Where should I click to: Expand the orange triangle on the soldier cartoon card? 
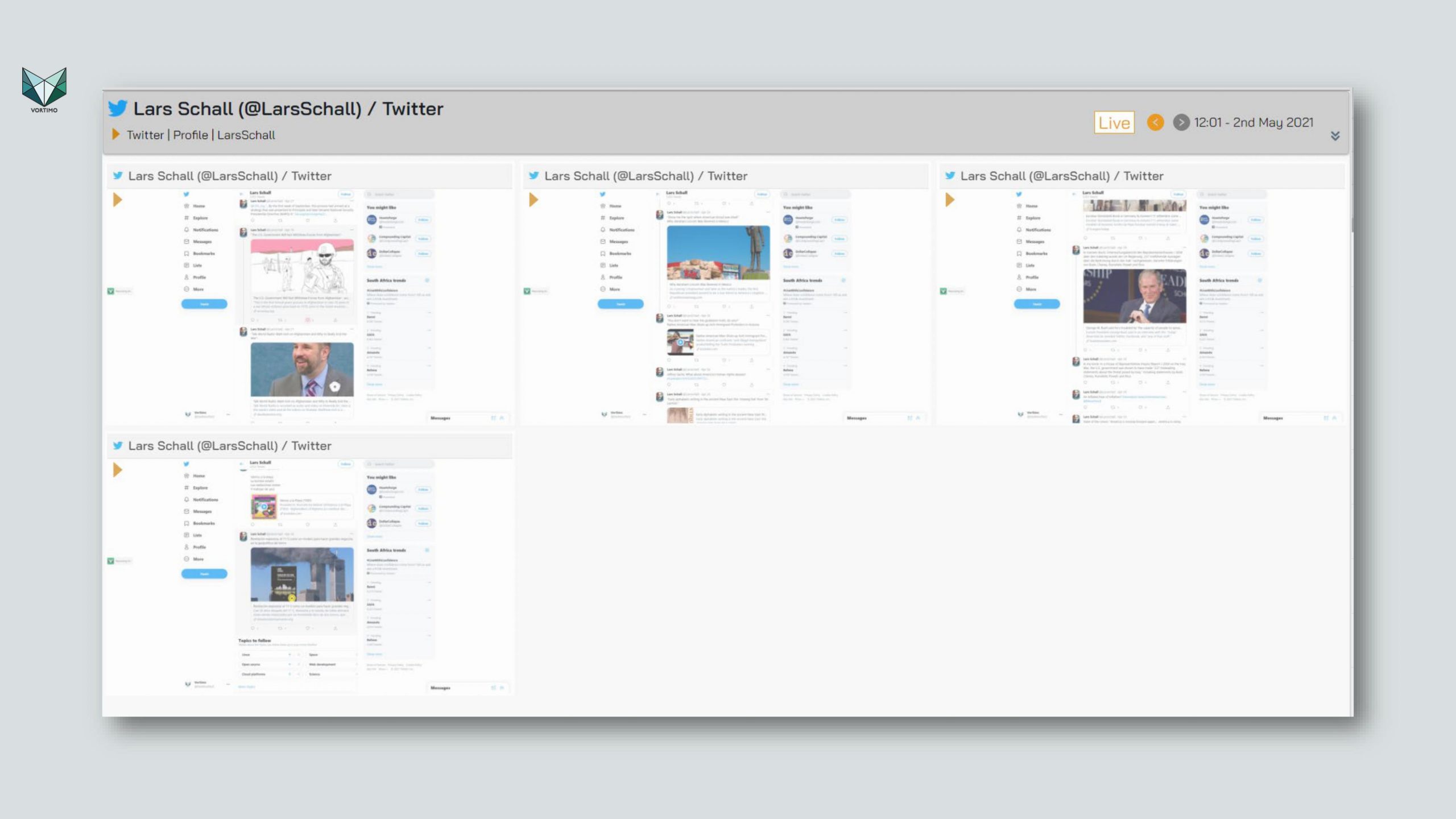(118, 200)
